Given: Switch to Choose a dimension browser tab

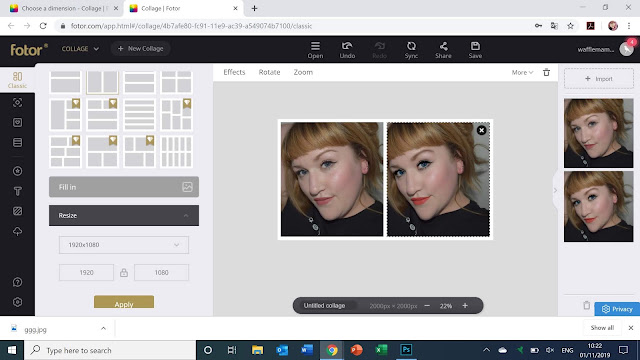Looking at the screenshot, I should click(64, 8).
